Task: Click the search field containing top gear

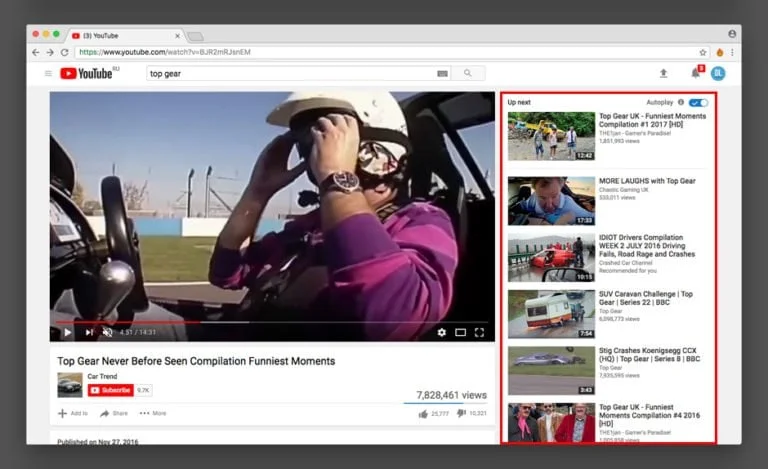Action: coord(290,73)
